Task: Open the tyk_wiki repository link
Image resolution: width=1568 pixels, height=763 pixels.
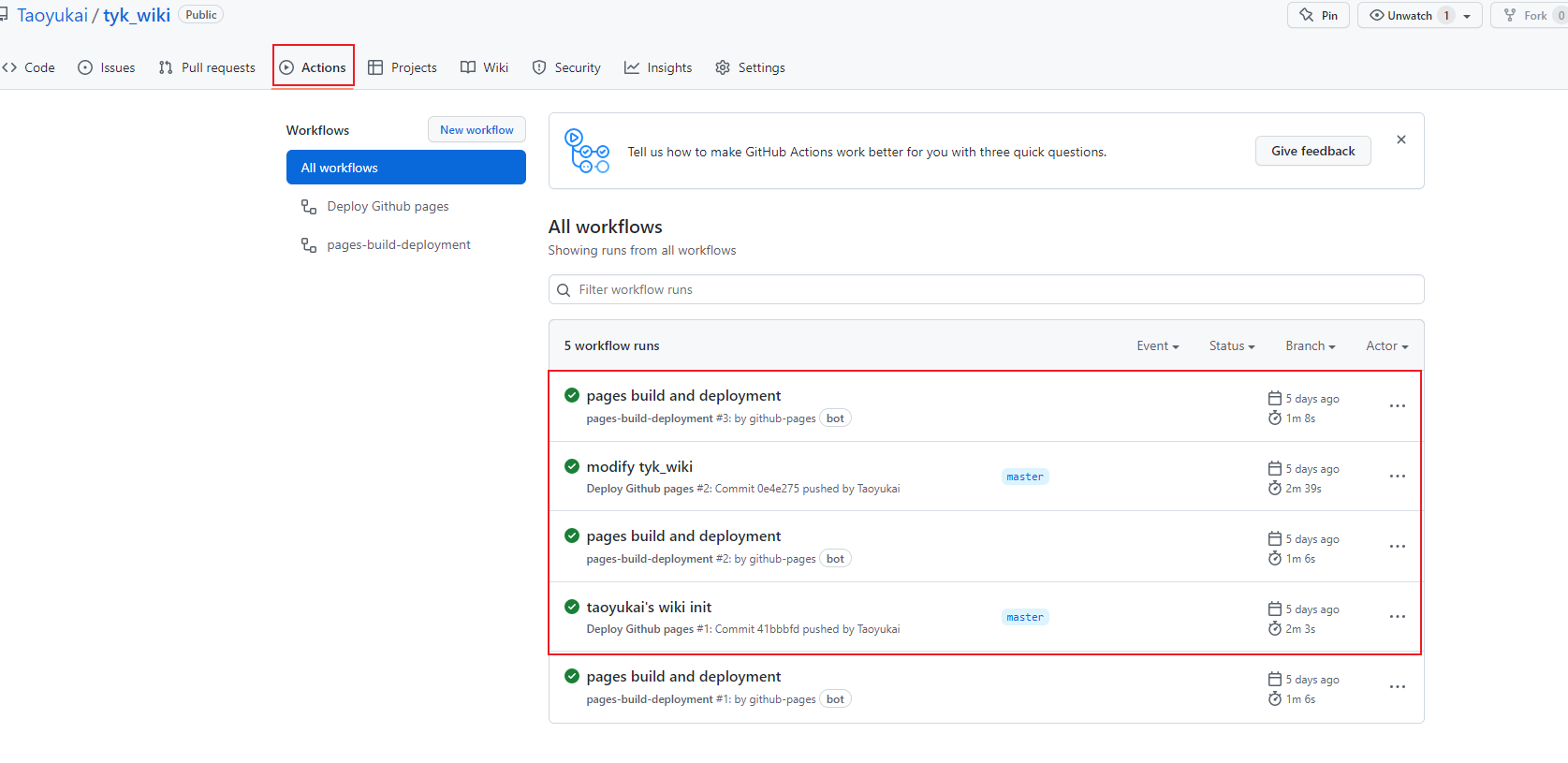Action: click(137, 15)
